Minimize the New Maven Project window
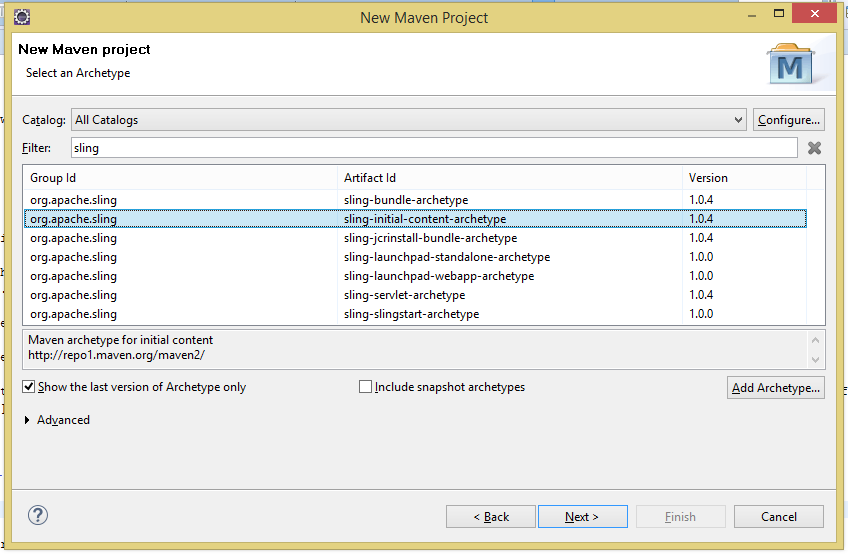 (x=752, y=16)
